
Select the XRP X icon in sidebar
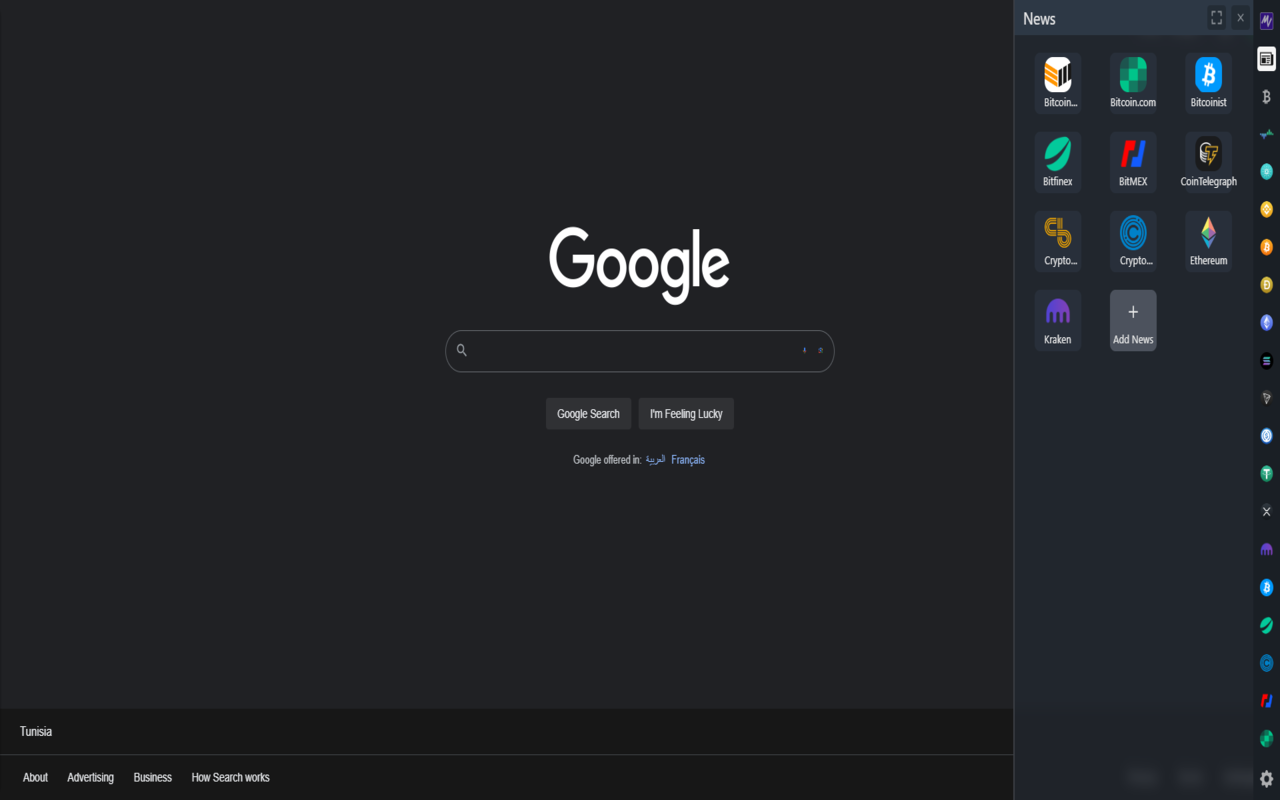coord(1266,511)
